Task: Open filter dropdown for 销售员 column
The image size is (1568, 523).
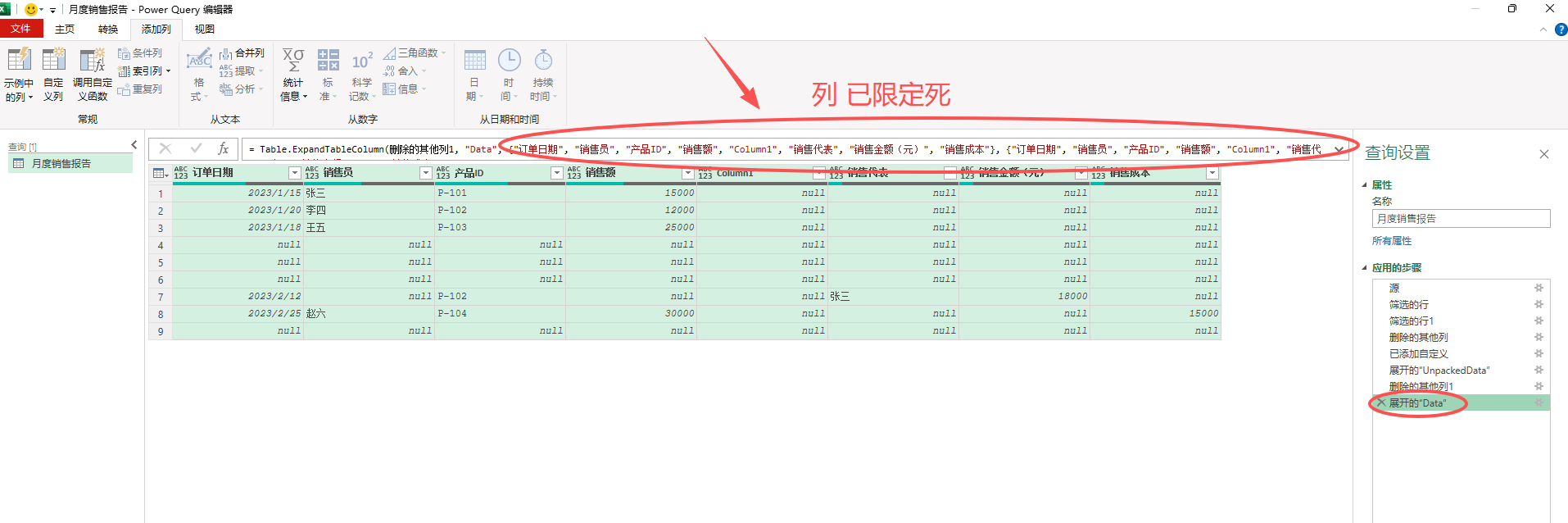Action: [425, 173]
